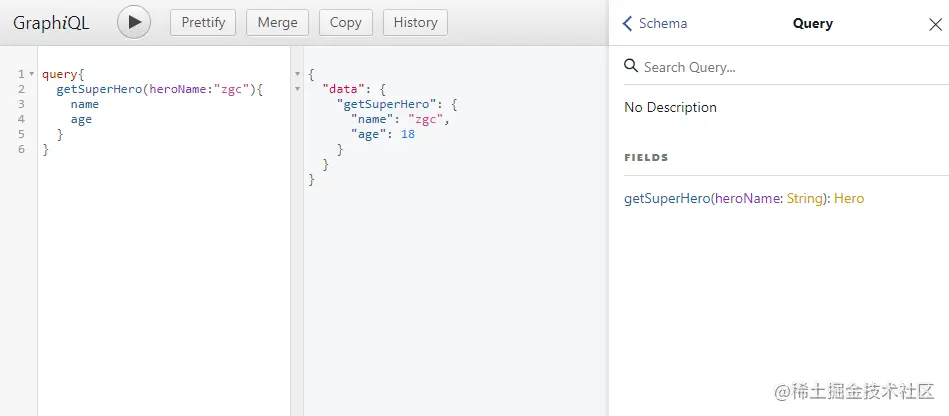Close the documentation explorer with the X

[935, 24]
